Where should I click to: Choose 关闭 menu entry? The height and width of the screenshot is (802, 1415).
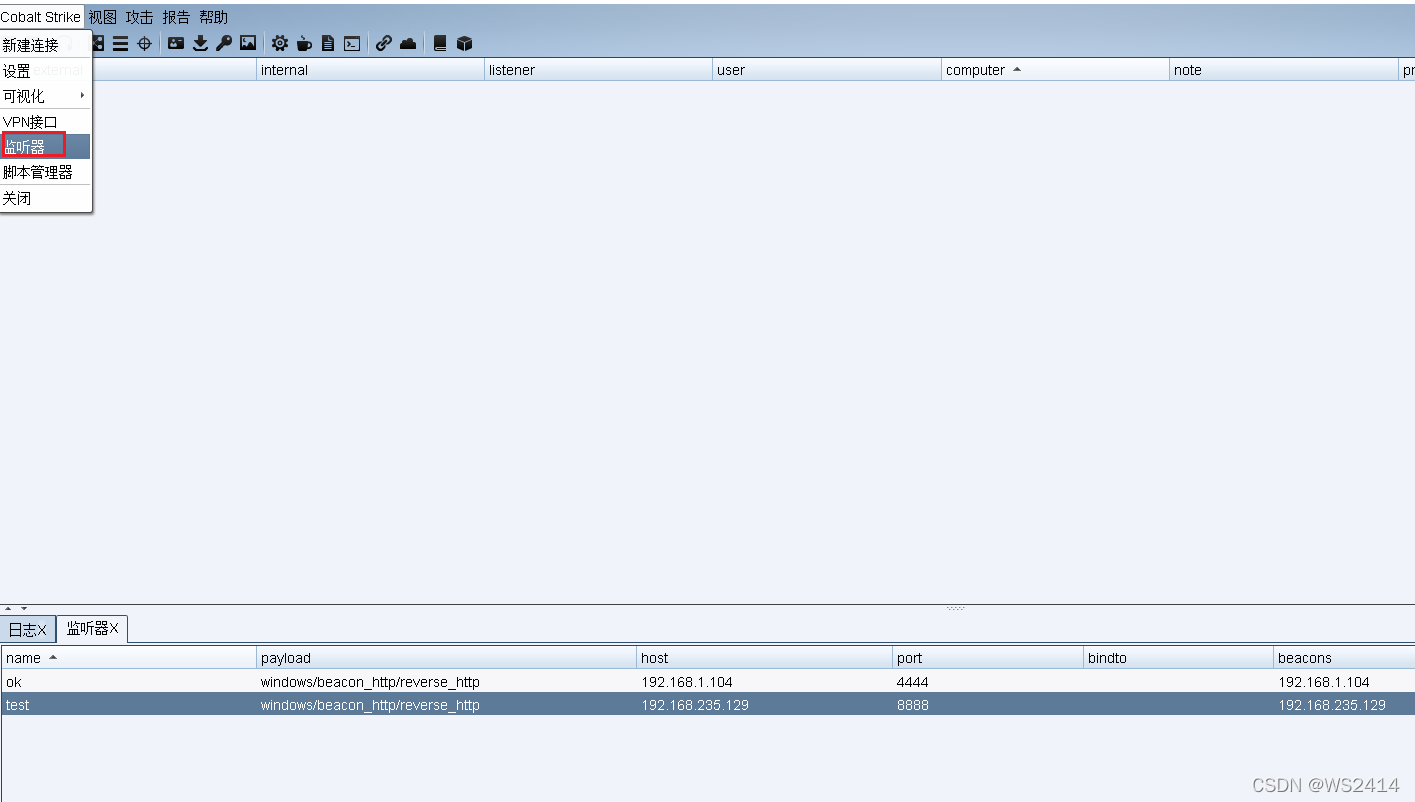(46, 198)
